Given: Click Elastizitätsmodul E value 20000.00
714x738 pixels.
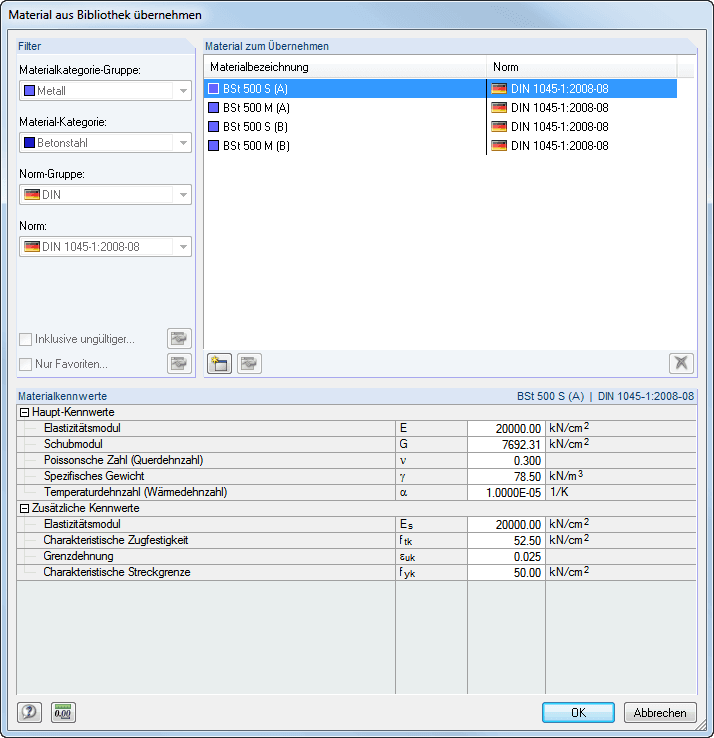Looking at the screenshot, I should [x=506, y=429].
